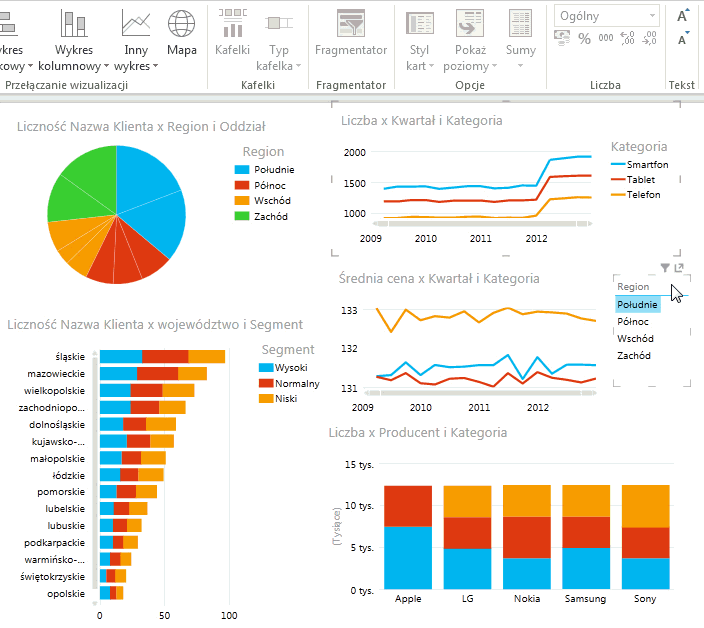704x628 pixels.
Task: Increase font size with larger A icon
Action: (683, 16)
